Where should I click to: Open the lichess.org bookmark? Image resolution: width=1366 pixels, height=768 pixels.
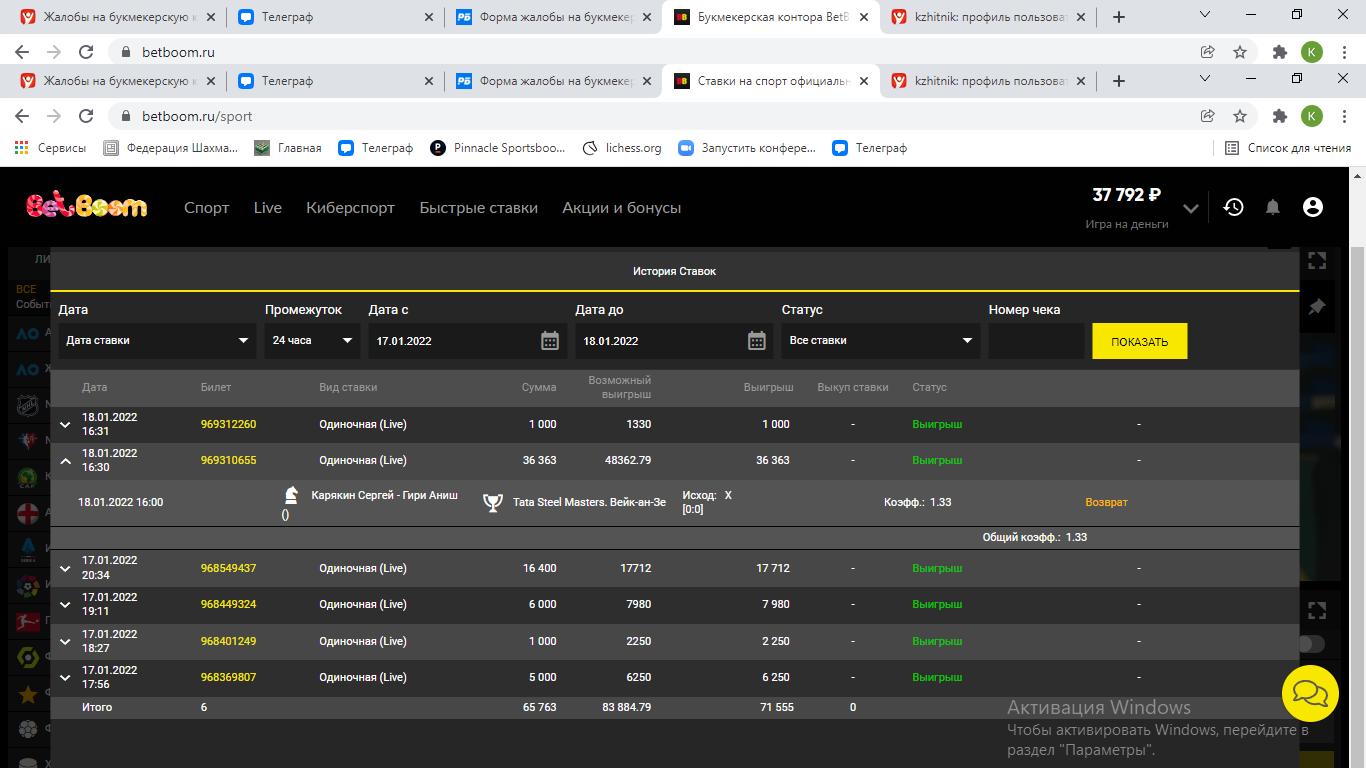click(622, 148)
